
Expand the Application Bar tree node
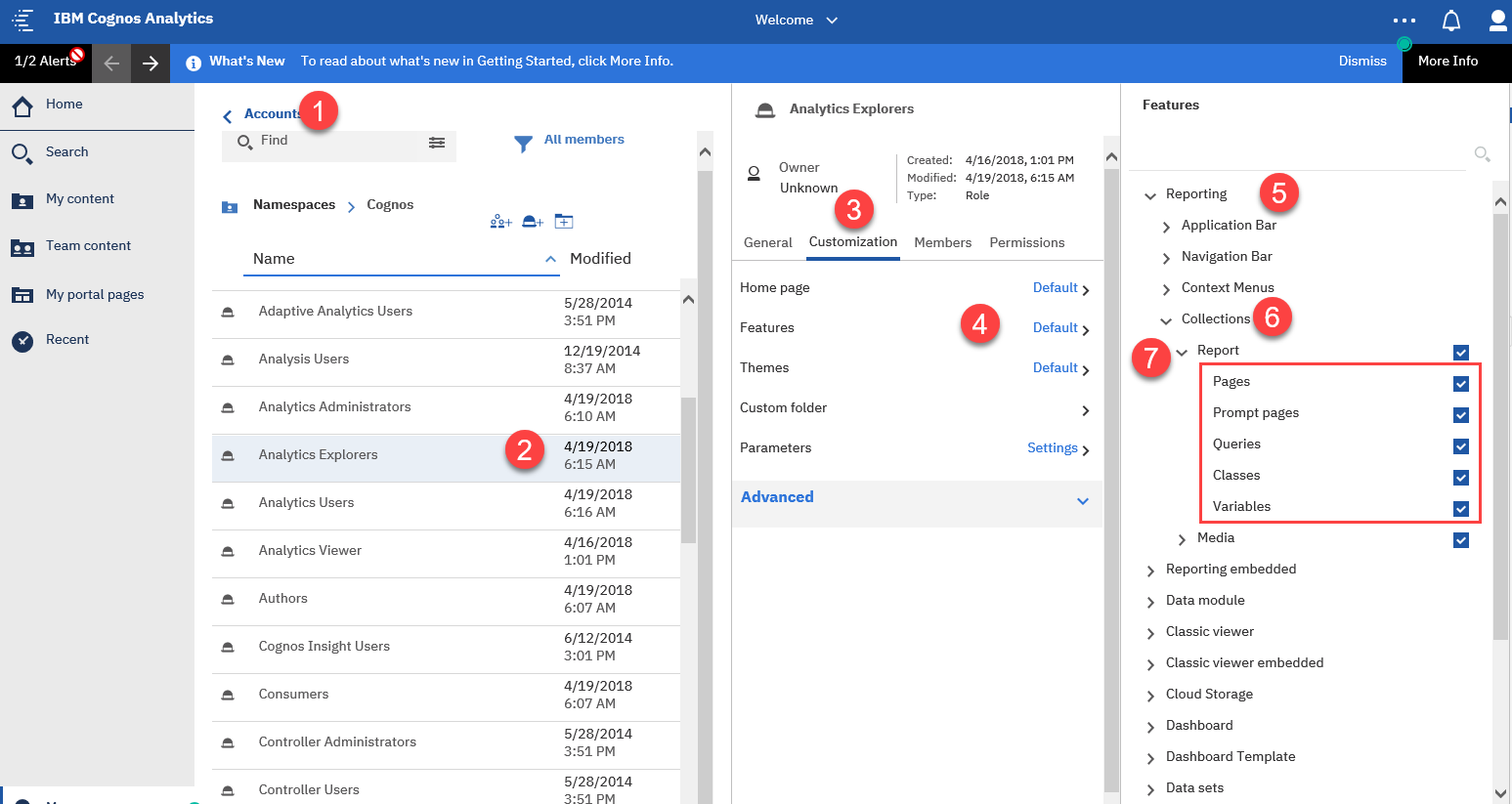pos(1166,227)
